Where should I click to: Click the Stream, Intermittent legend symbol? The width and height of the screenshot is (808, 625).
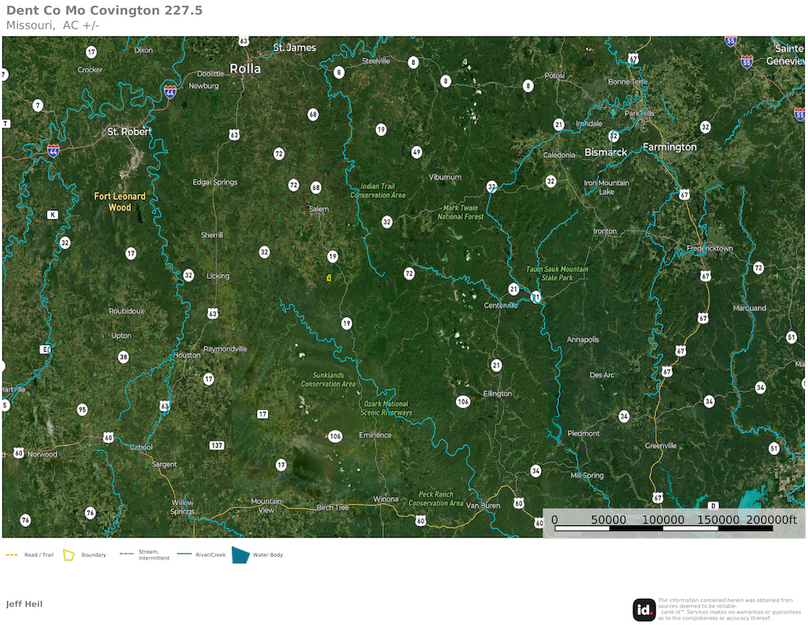[x=127, y=554]
